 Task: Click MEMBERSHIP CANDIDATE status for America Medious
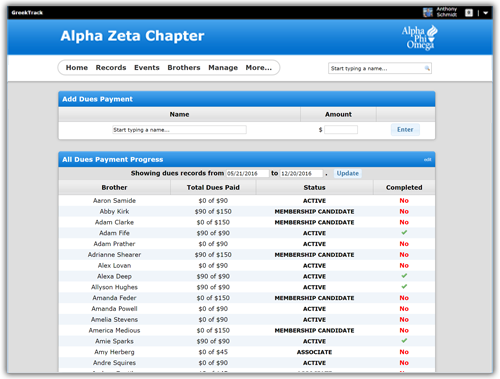(314, 331)
